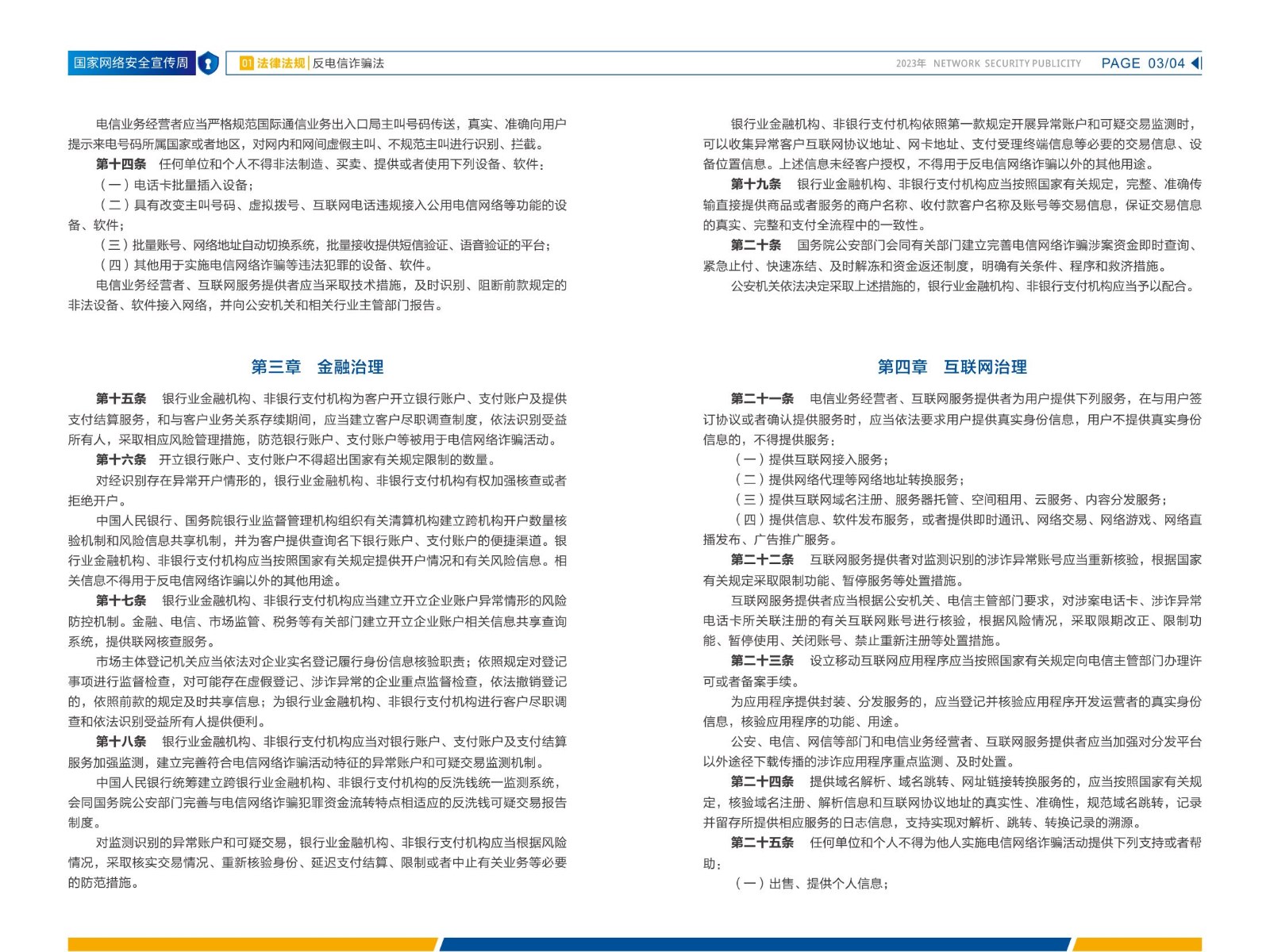Click the 2023年 NETWORK SECURITY PUBLICITY text
Viewport: 1270px width, 952px height.
[988, 63]
